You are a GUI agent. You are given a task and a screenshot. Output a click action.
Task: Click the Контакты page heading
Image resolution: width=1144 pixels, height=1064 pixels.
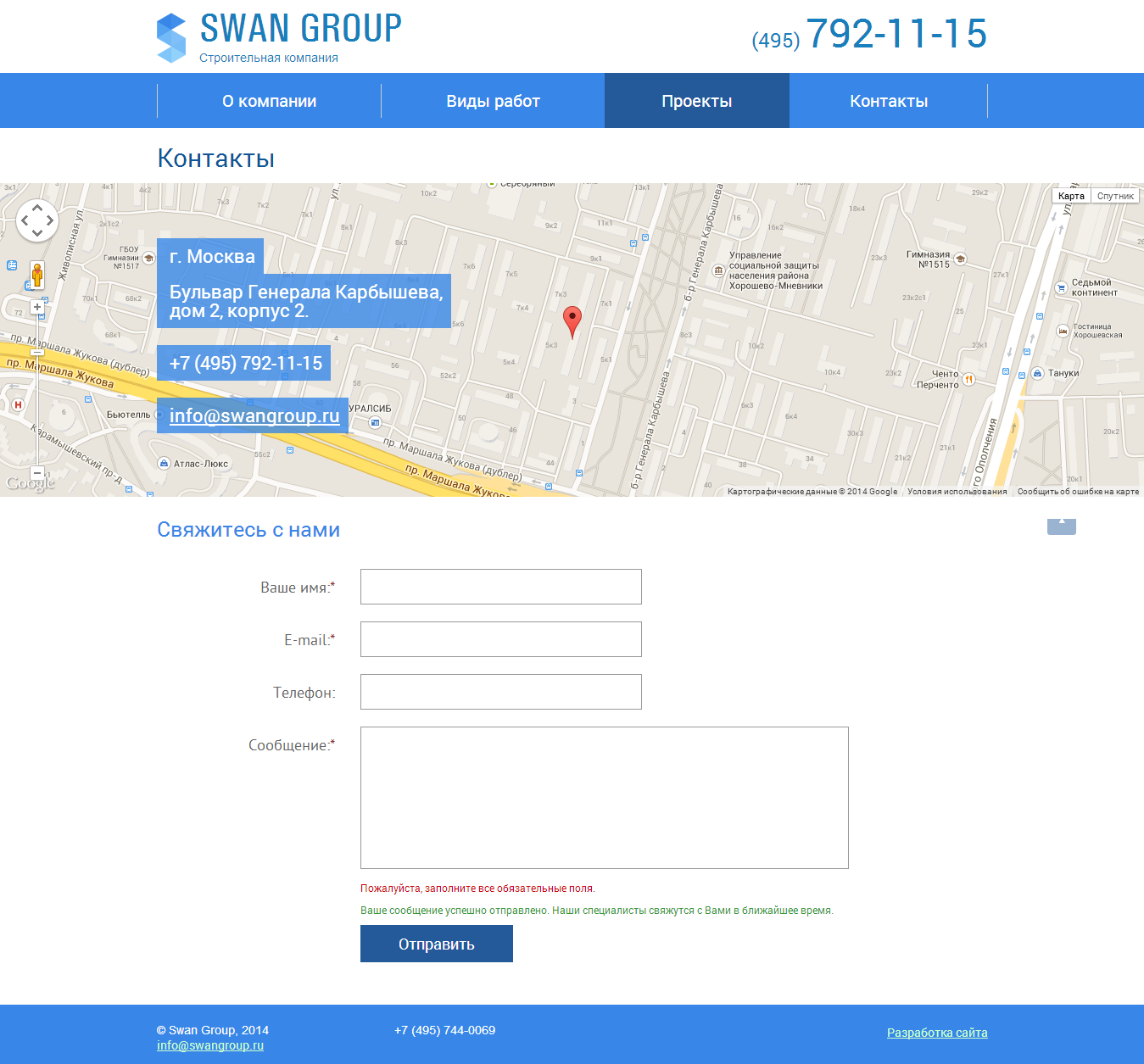[x=216, y=159]
